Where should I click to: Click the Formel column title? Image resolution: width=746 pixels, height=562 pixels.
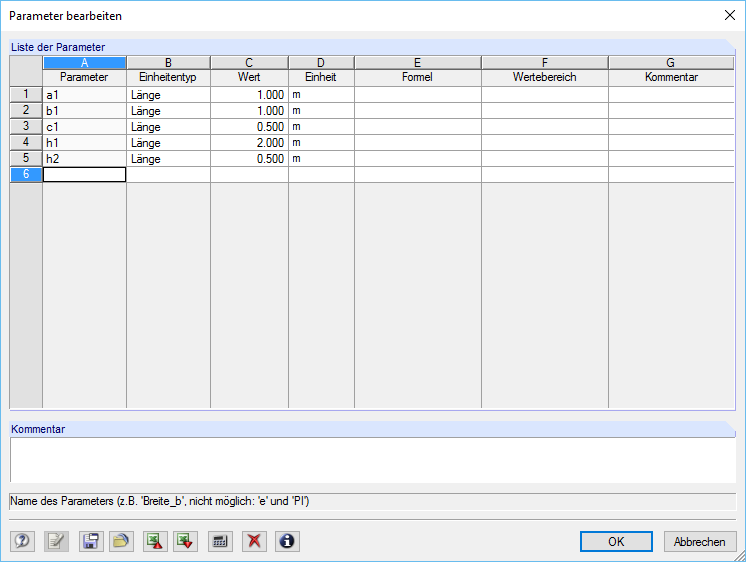(418, 77)
